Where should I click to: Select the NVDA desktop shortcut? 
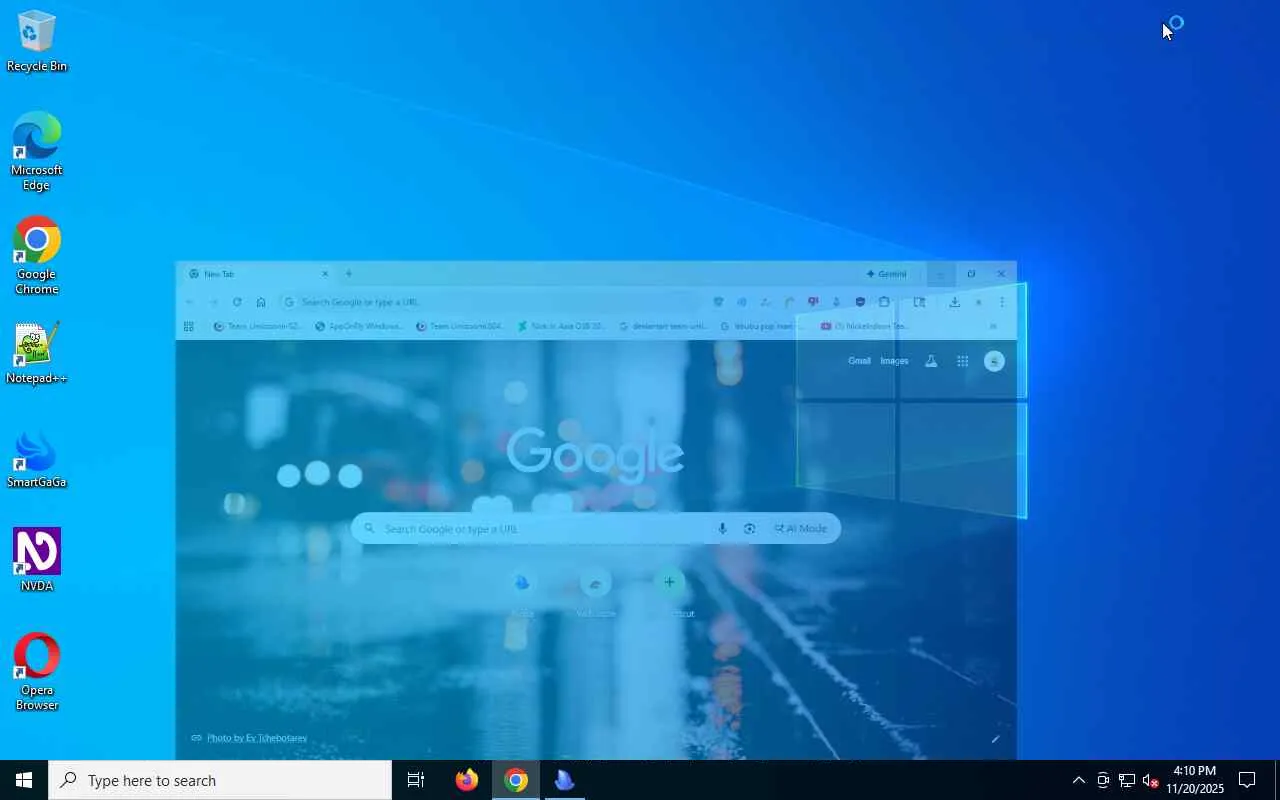[x=37, y=560]
